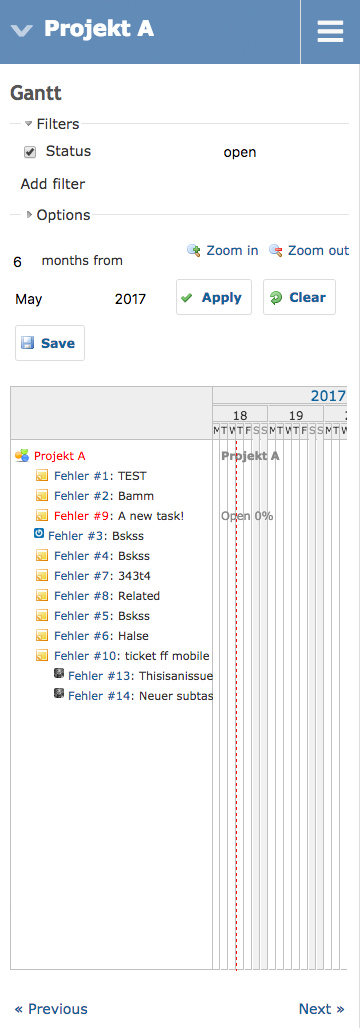Clear the current filters

click(x=300, y=297)
